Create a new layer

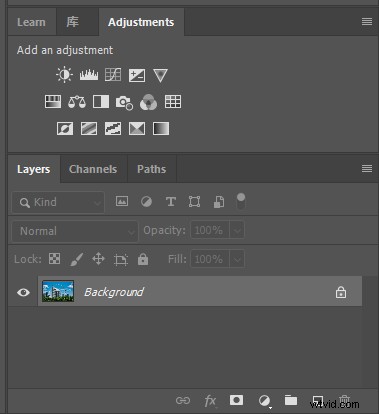click(318, 400)
